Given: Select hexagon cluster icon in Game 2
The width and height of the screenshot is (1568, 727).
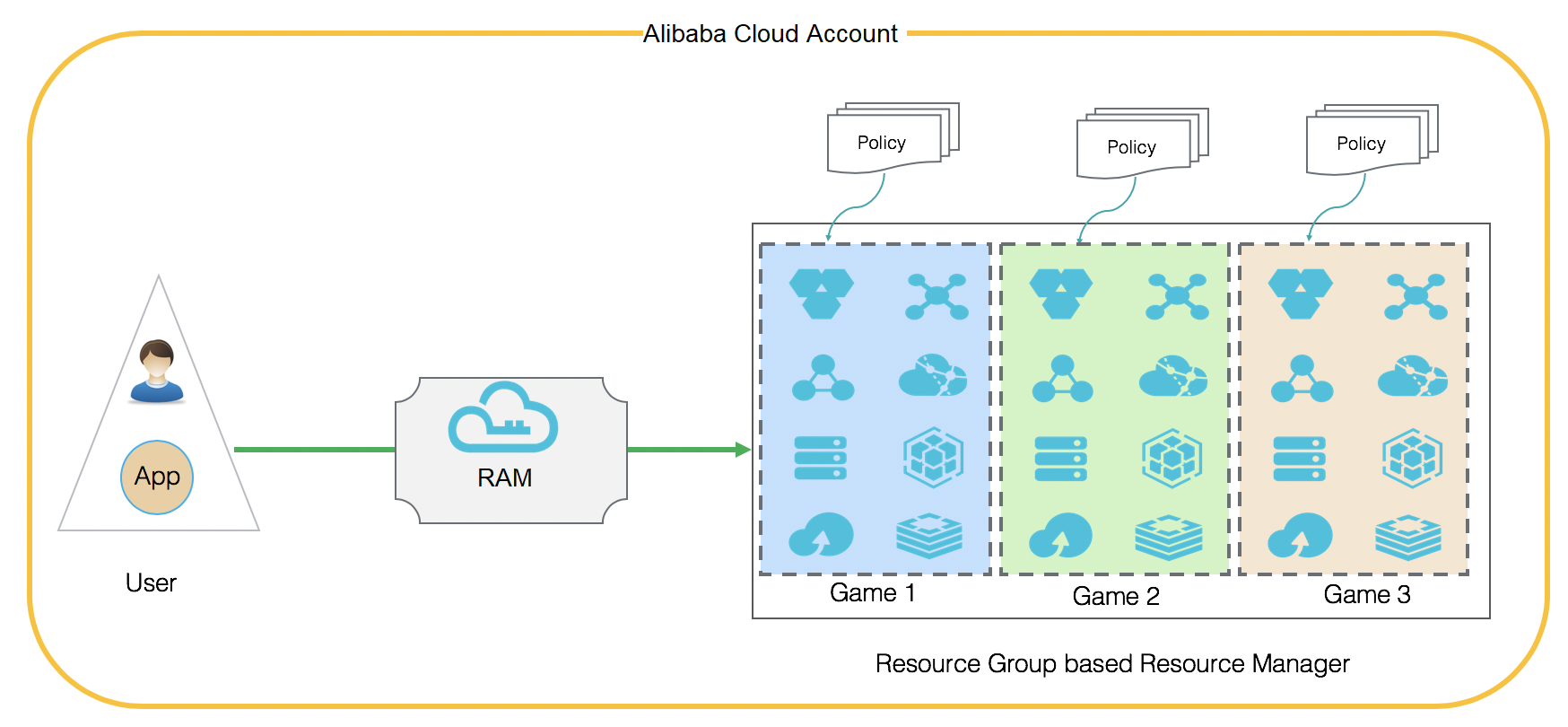Looking at the screenshot, I should 1061,293.
